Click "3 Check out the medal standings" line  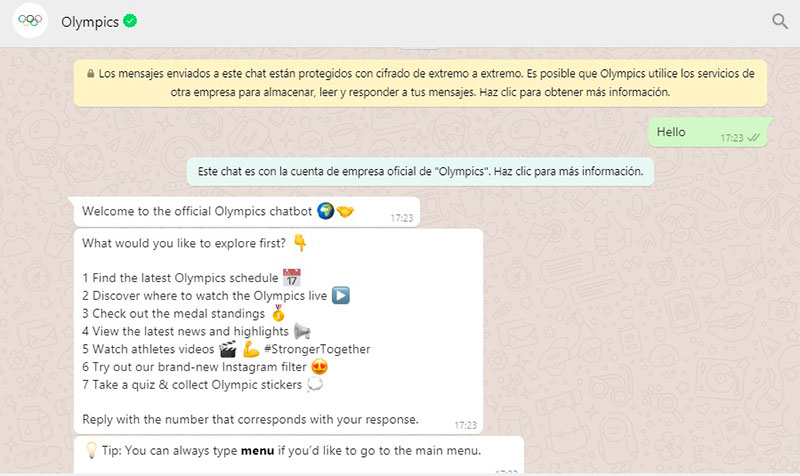click(173, 314)
